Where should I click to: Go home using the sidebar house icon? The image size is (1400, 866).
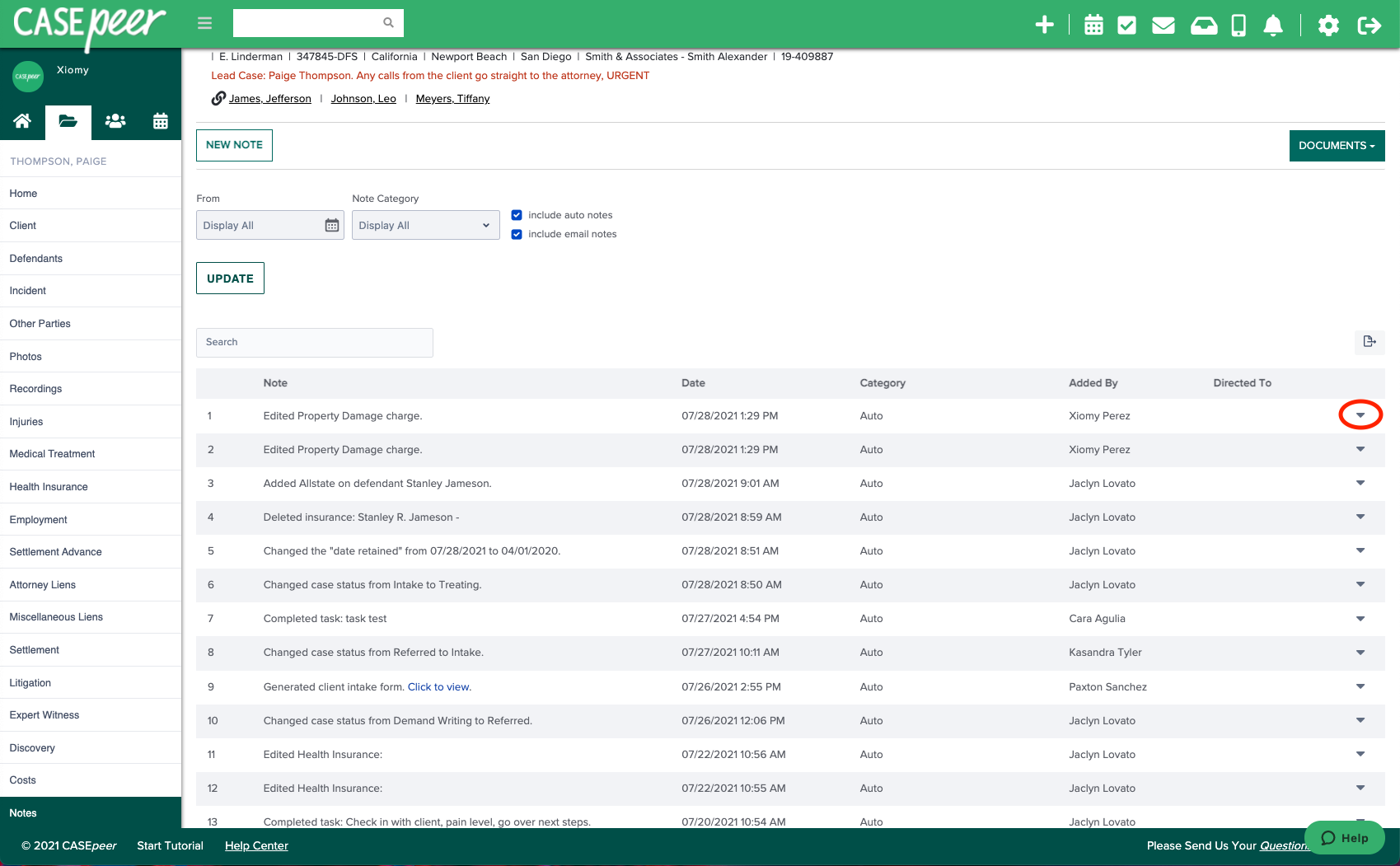coord(22,121)
